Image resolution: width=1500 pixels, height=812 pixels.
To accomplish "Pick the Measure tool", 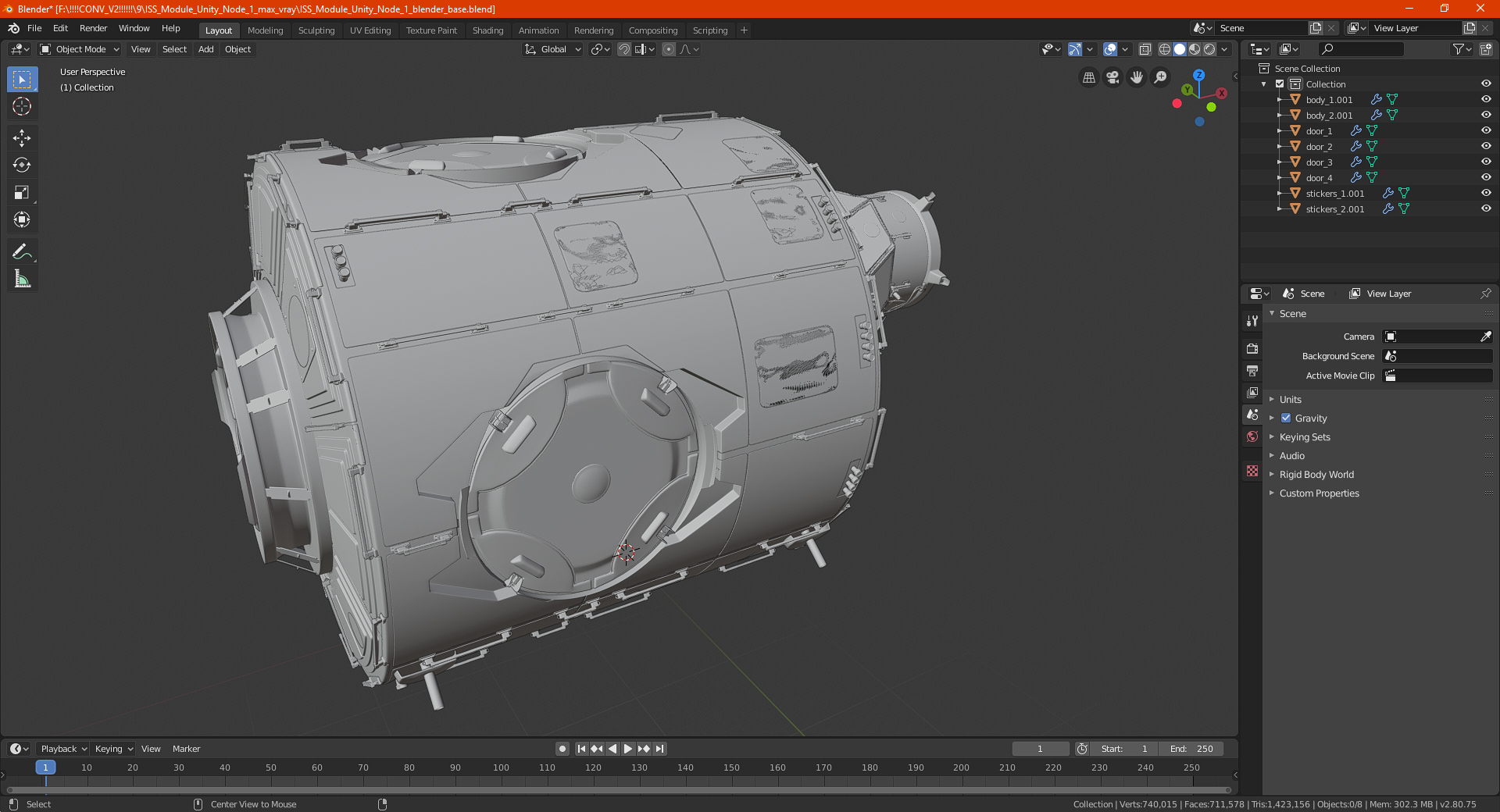I will (x=22, y=279).
